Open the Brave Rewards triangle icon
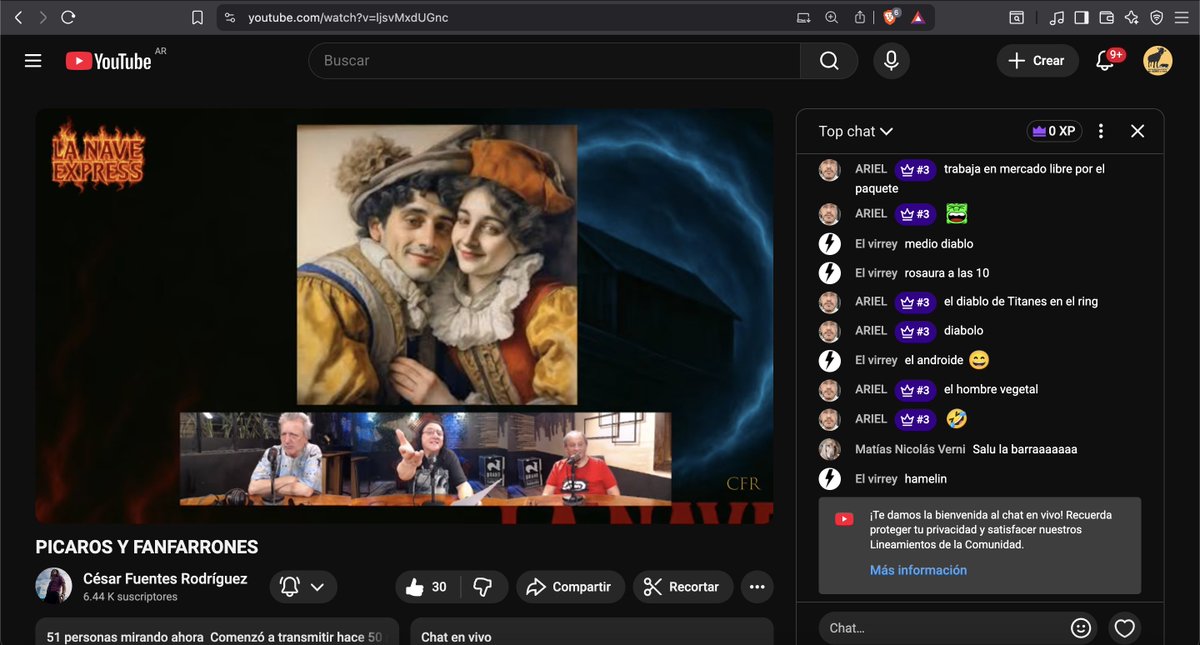This screenshot has width=1200, height=645. point(918,17)
